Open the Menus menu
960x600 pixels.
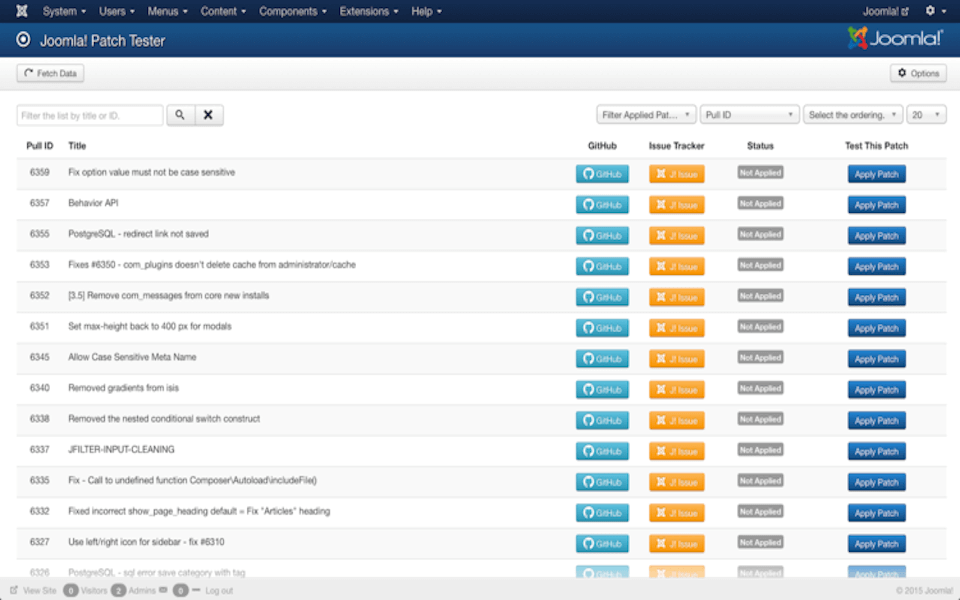click(167, 11)
